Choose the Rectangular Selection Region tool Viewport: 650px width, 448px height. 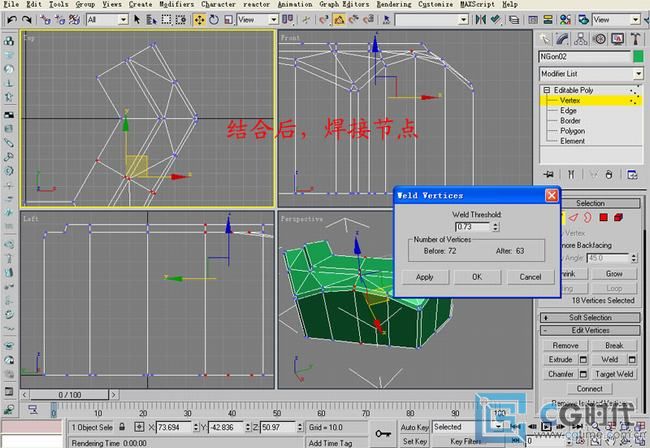tap(166, 19)
